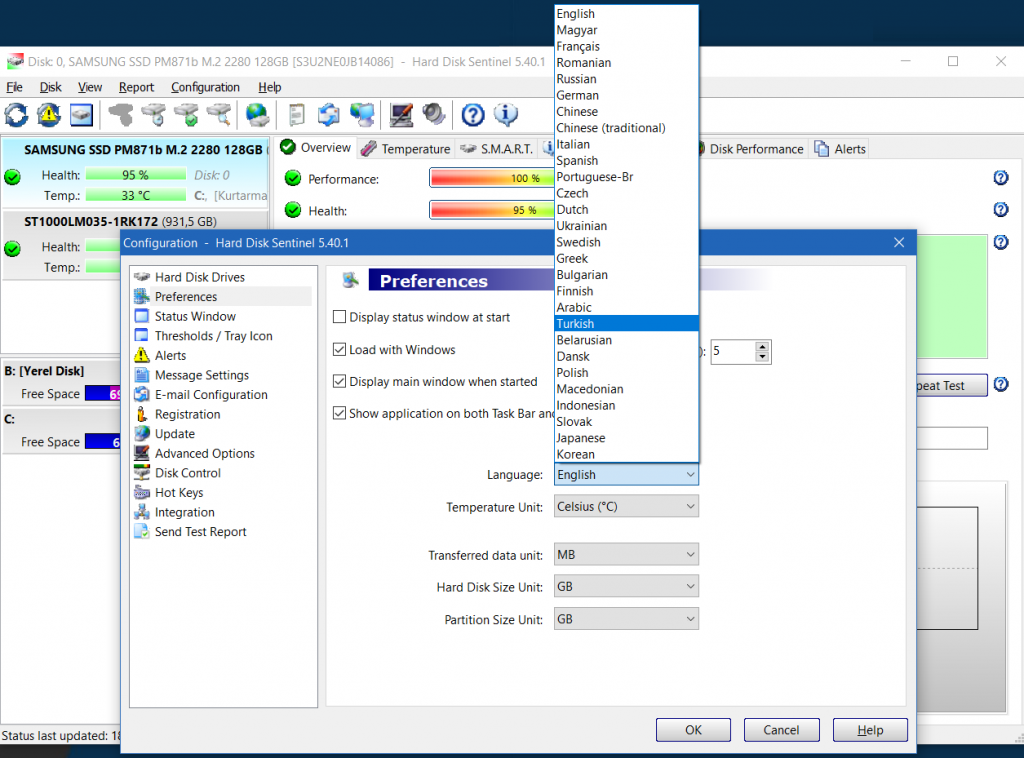Switch to the Temperature tab
The height and width of the screenshot is (758, 1024).
point(406,149)
